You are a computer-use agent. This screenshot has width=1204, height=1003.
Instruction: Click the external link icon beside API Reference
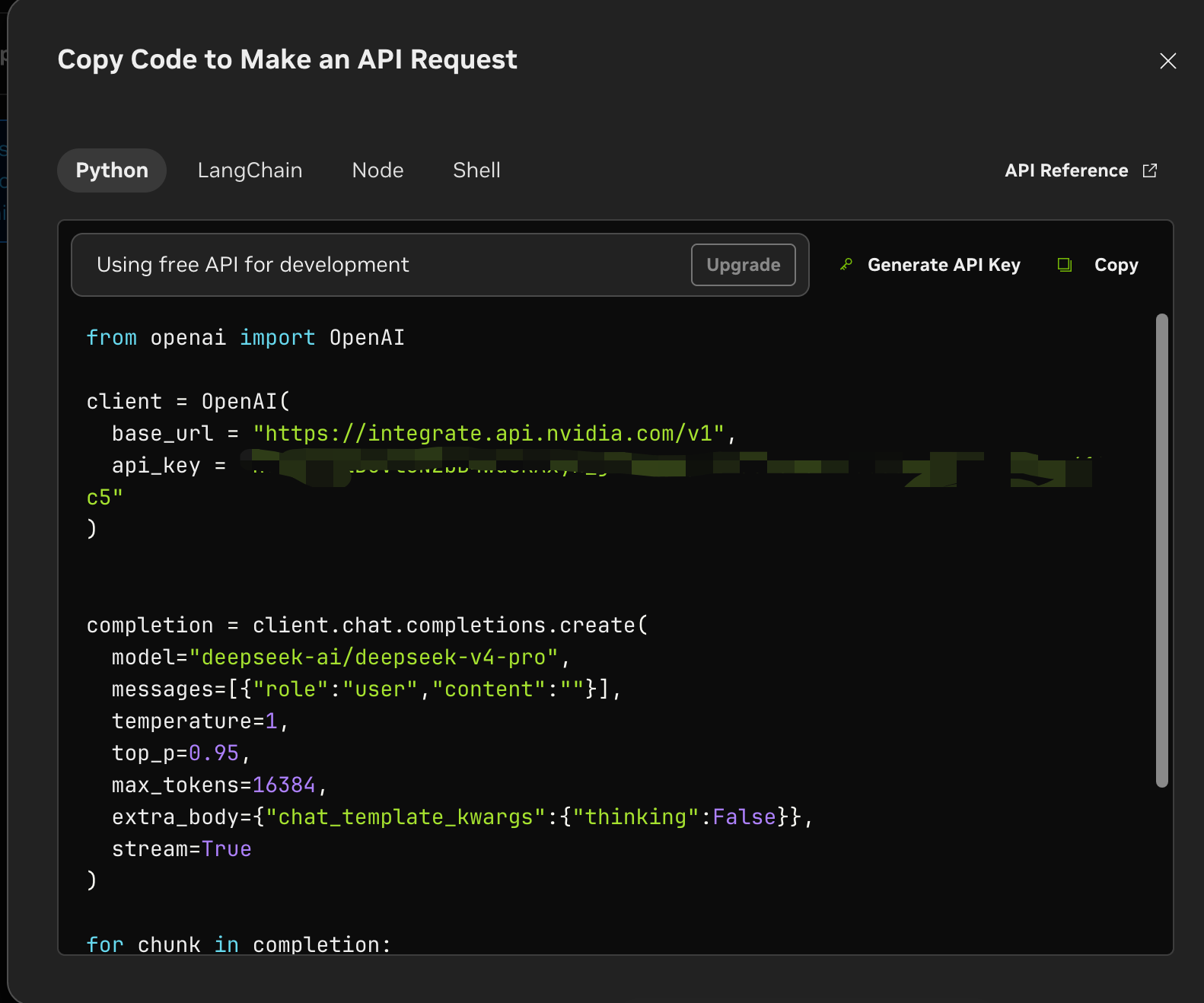[1149, 170]
